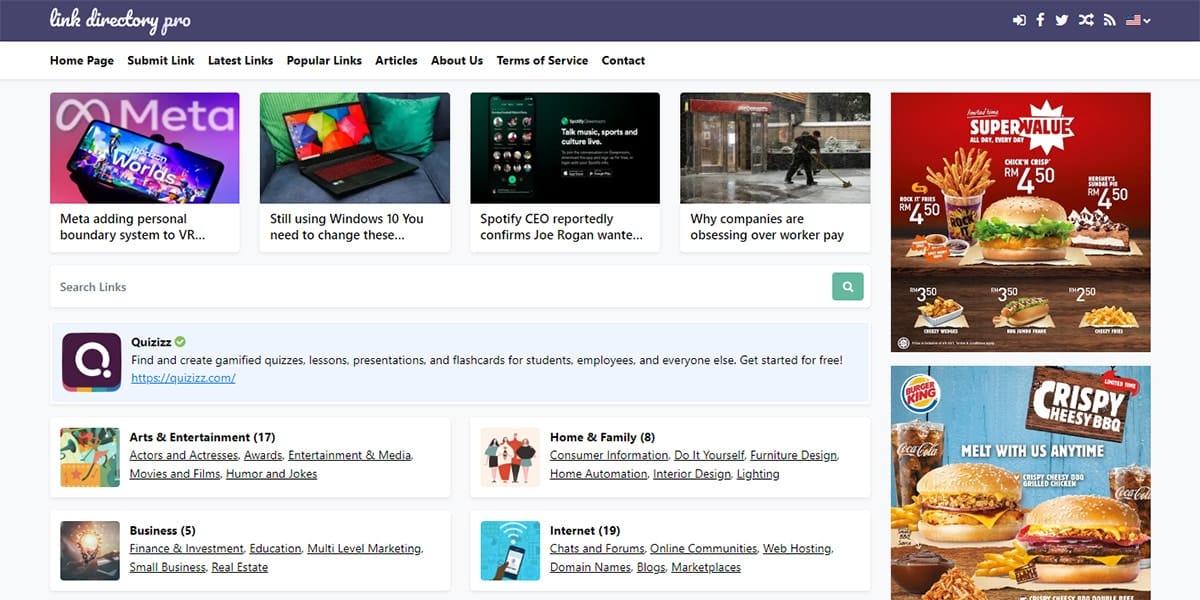Open the Web Hosting subcategory link
The width and height of the screenshot is (1200, 600).
797,549
